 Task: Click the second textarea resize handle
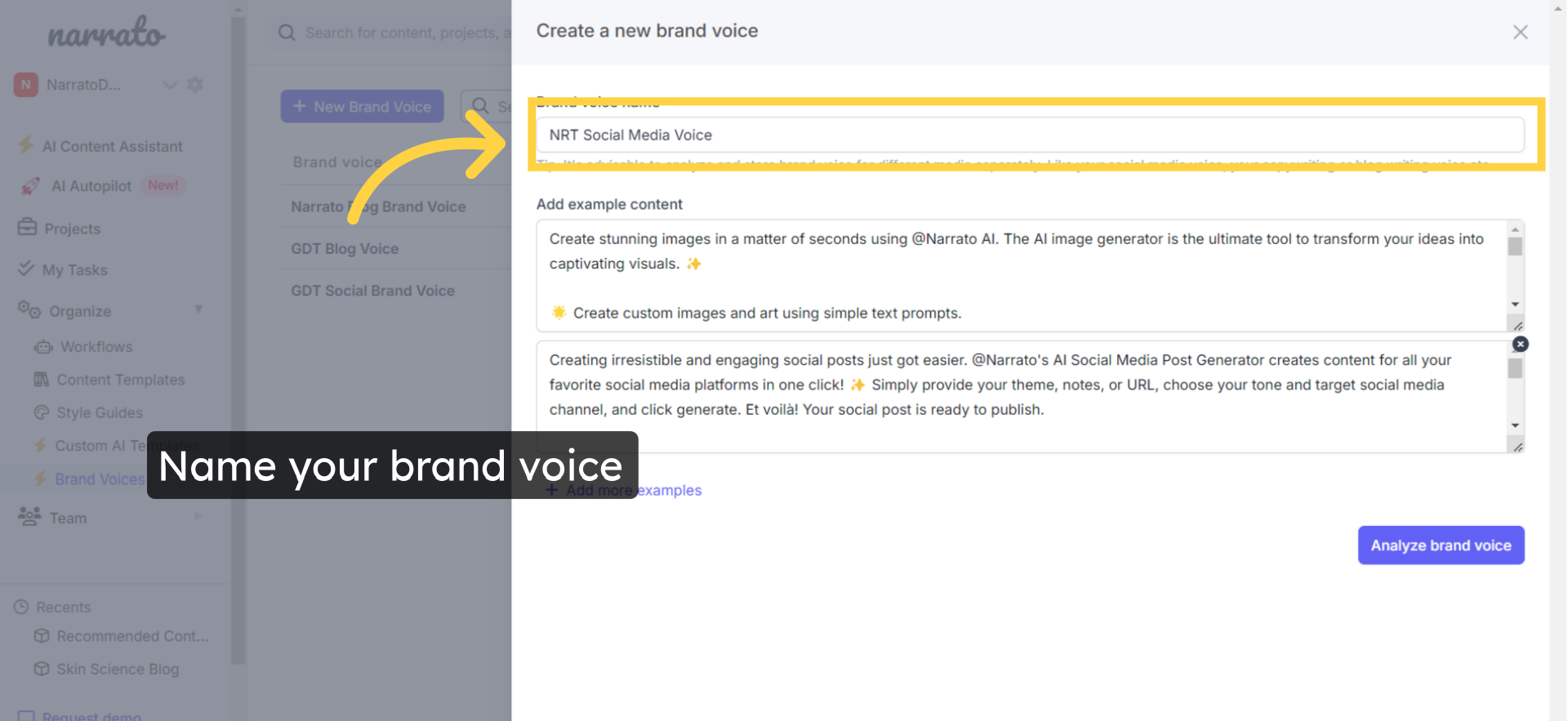tap(1517, 447)
